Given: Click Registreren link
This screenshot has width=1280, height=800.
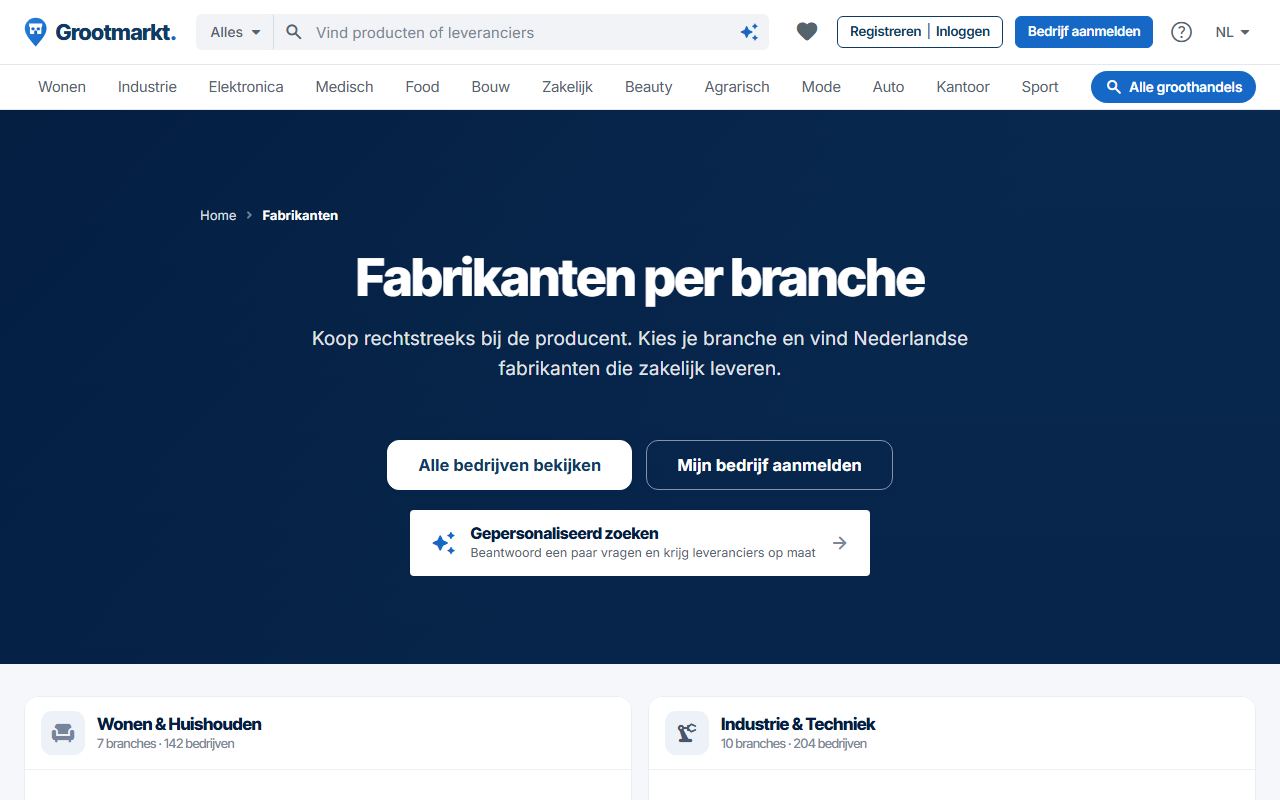Looking at the screenshot, I should (x=885, y=32).
